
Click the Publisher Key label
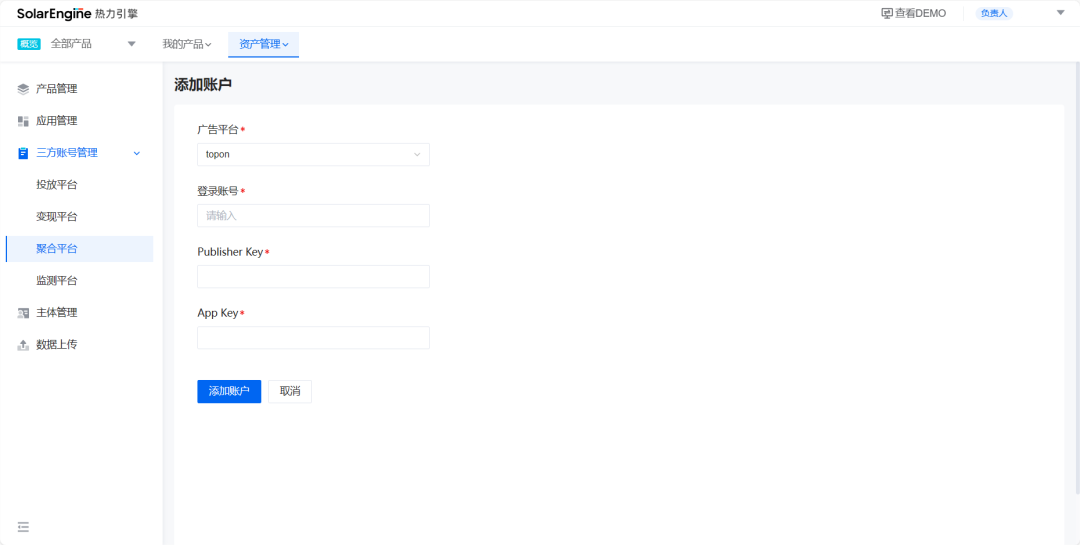[230, 252]
